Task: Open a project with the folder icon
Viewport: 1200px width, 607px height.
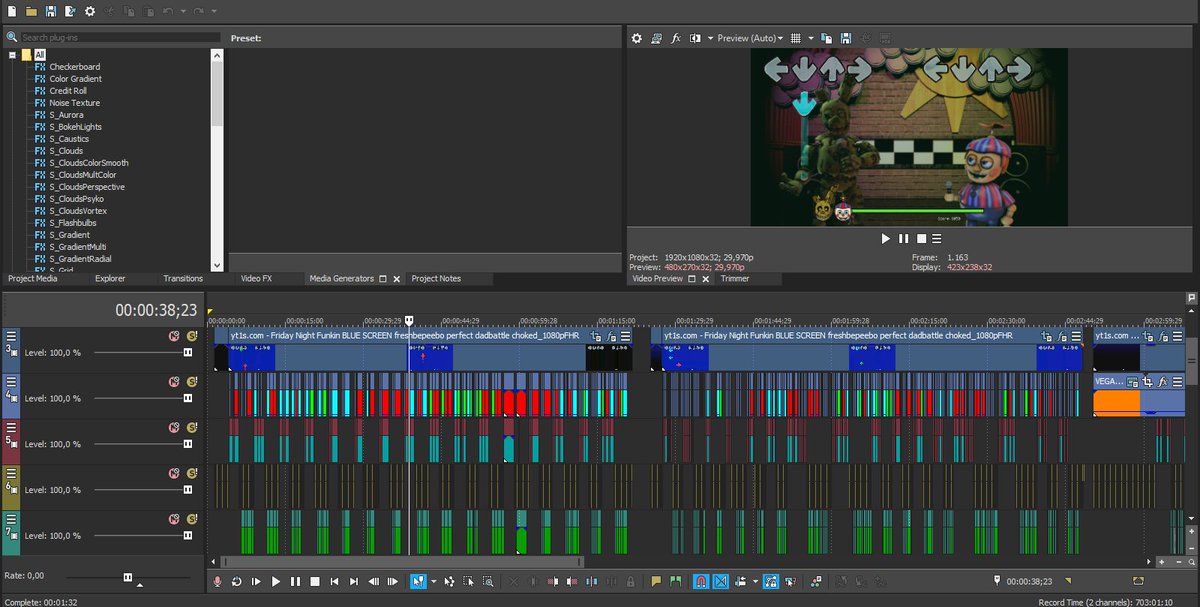Action: point(31,11)
